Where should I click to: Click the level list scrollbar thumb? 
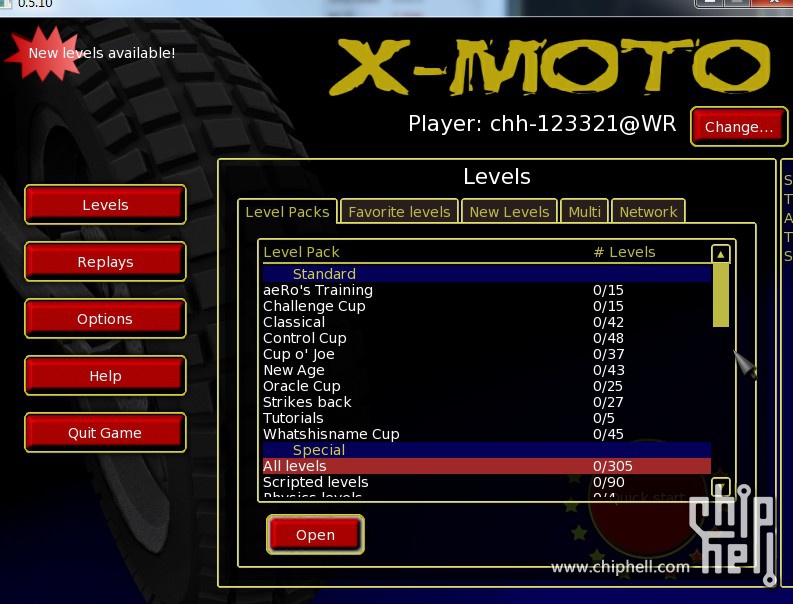click(x=720, y=295)
